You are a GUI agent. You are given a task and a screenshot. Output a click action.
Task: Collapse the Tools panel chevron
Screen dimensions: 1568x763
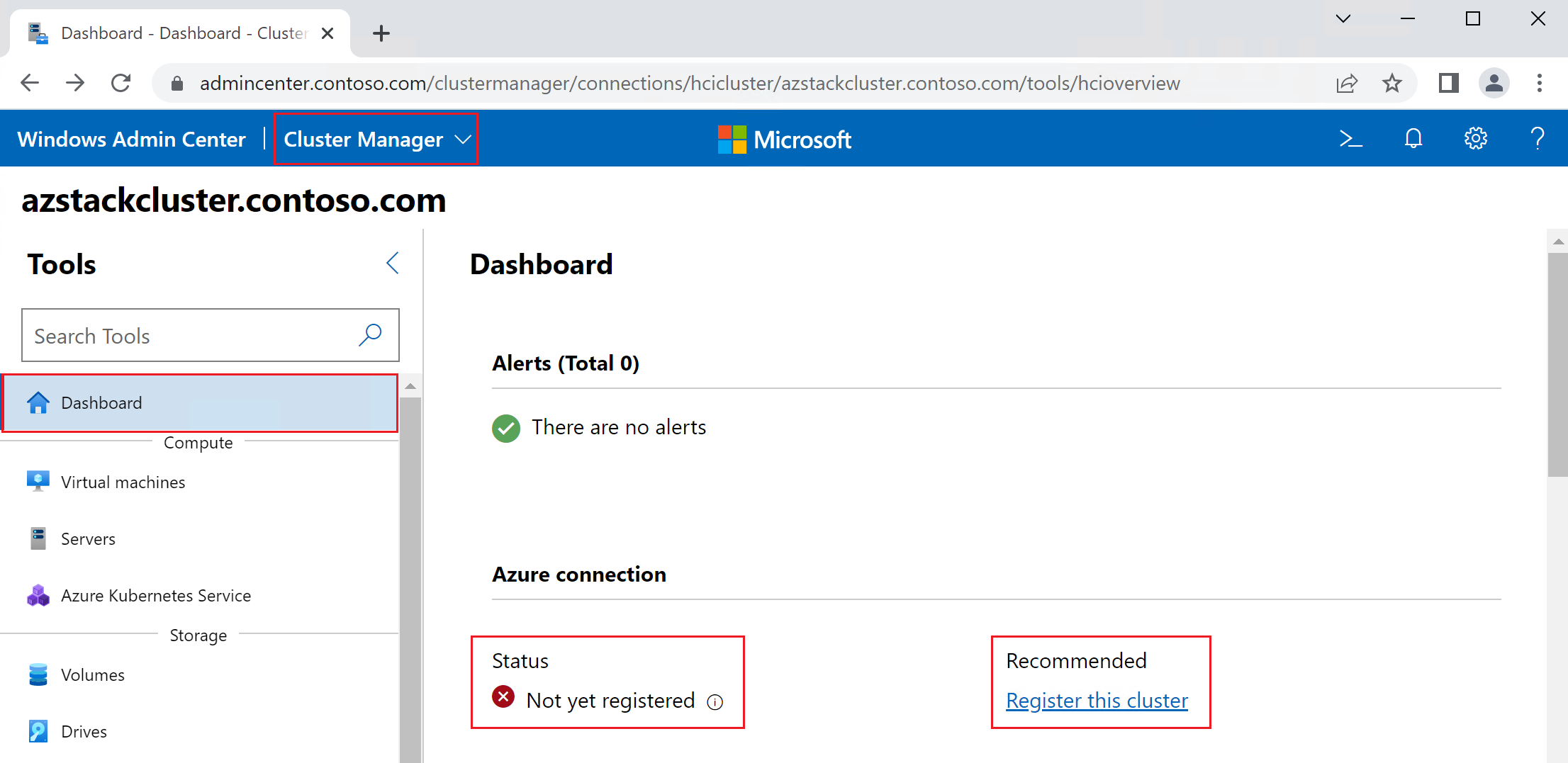(393, 263)
